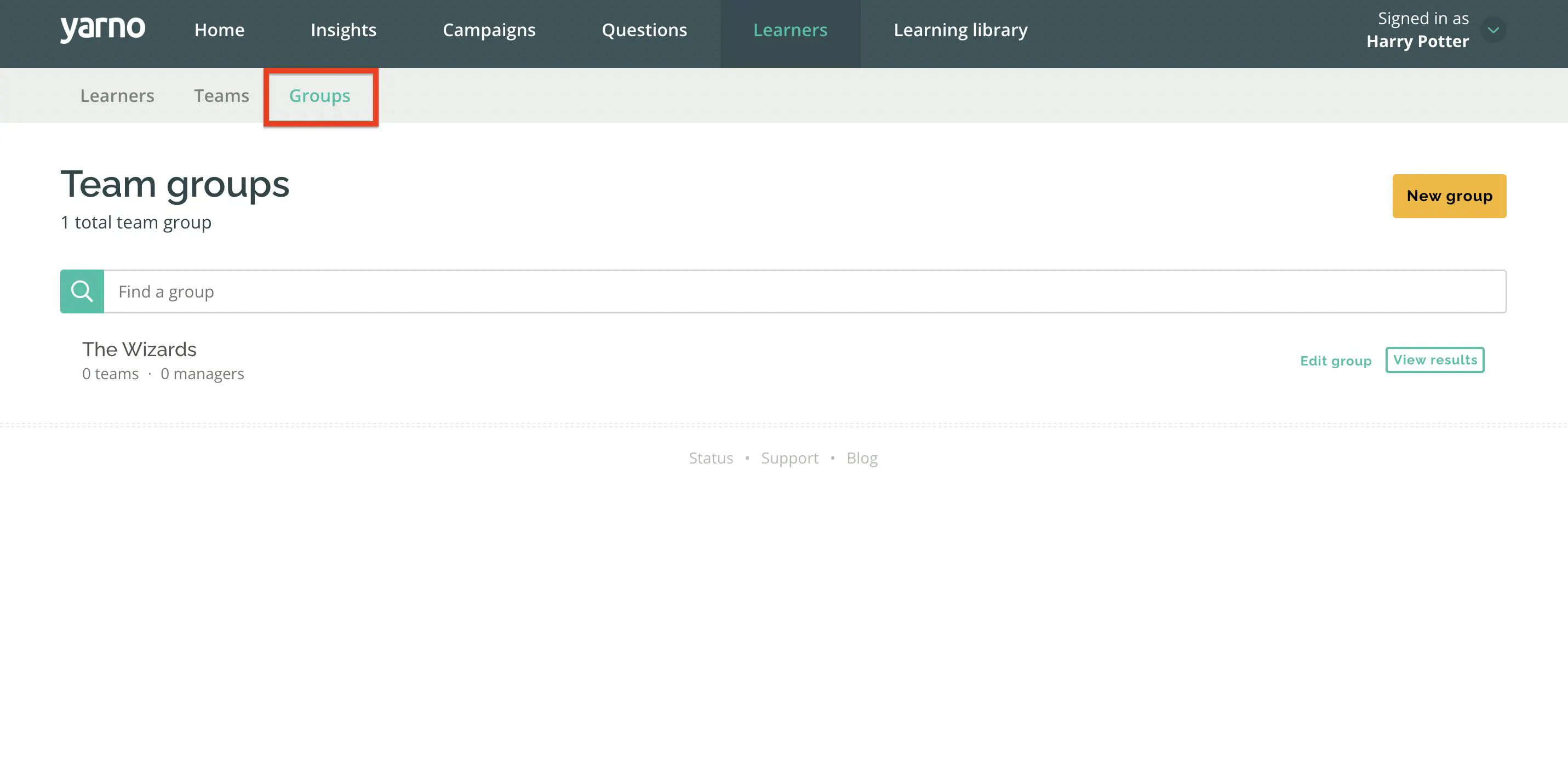Open the Campaigns page

coord(489,30)
